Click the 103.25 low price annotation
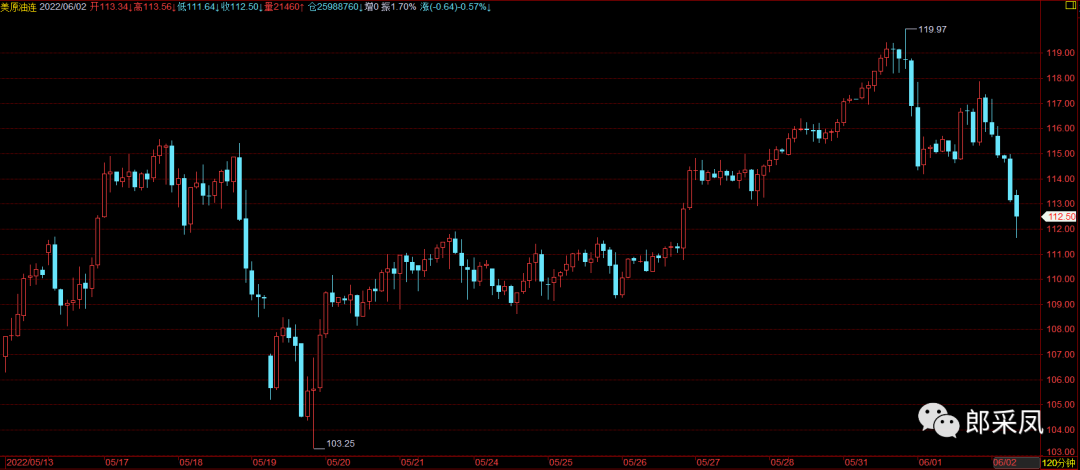The height and width of the screenshot is (470, 1080). coord(341,442)
